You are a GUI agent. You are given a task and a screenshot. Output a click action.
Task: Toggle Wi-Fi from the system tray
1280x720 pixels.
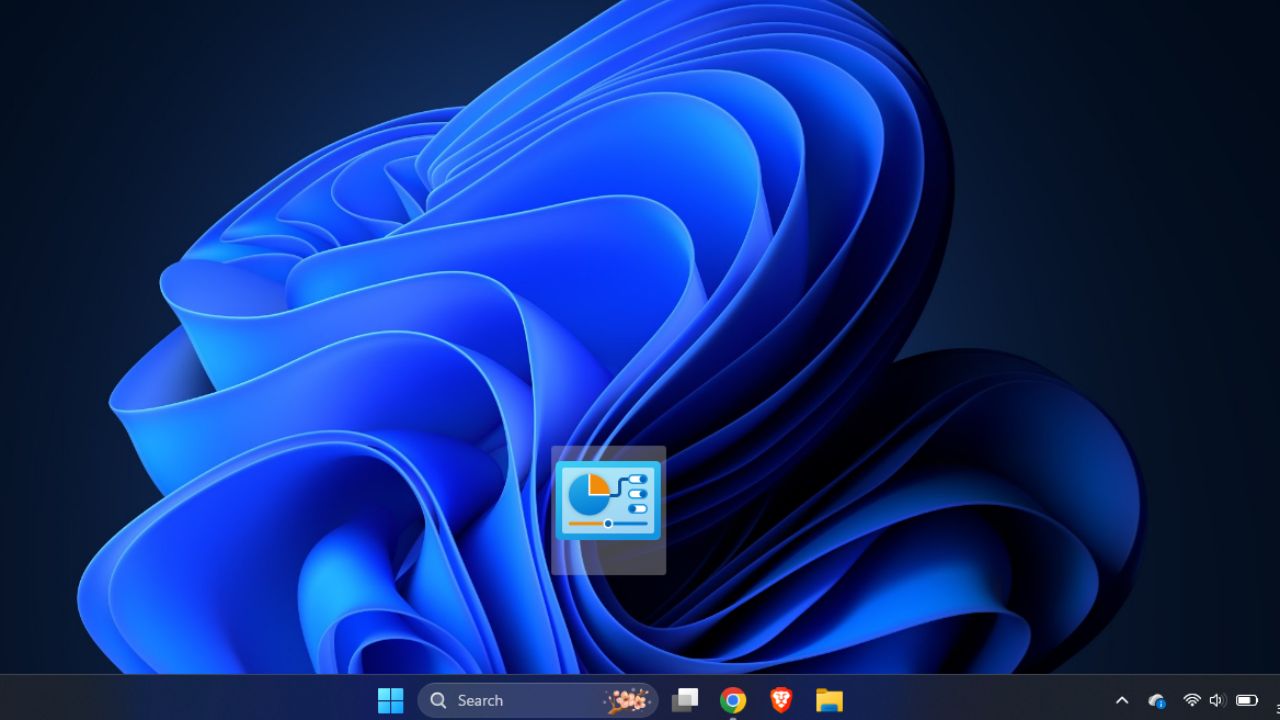pyautogui.click(x=1191, y=700)
